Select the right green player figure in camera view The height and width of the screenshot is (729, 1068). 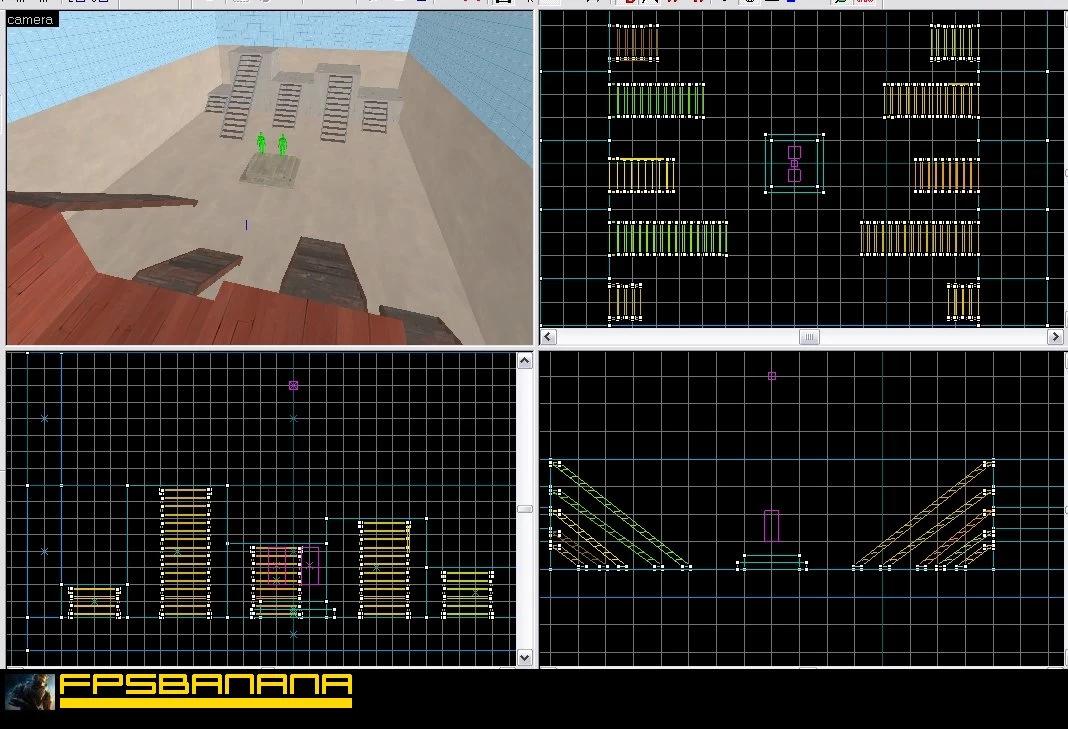click(x=282, y=144)
